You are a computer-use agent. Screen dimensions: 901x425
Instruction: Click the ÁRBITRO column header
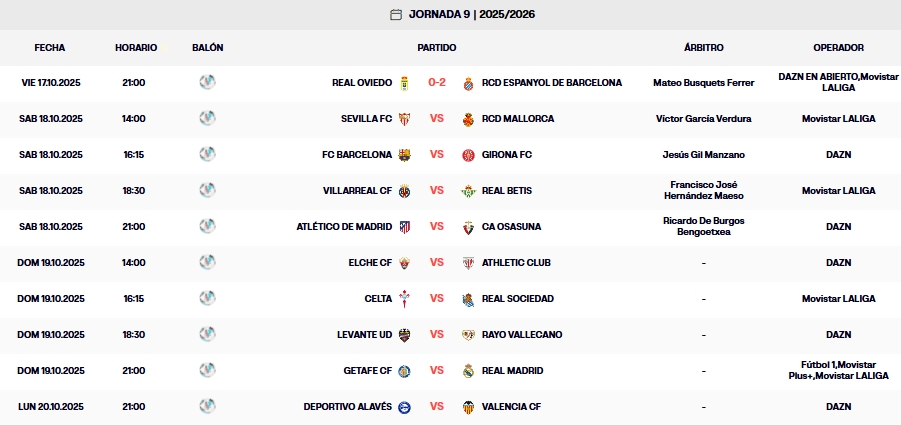703,47
